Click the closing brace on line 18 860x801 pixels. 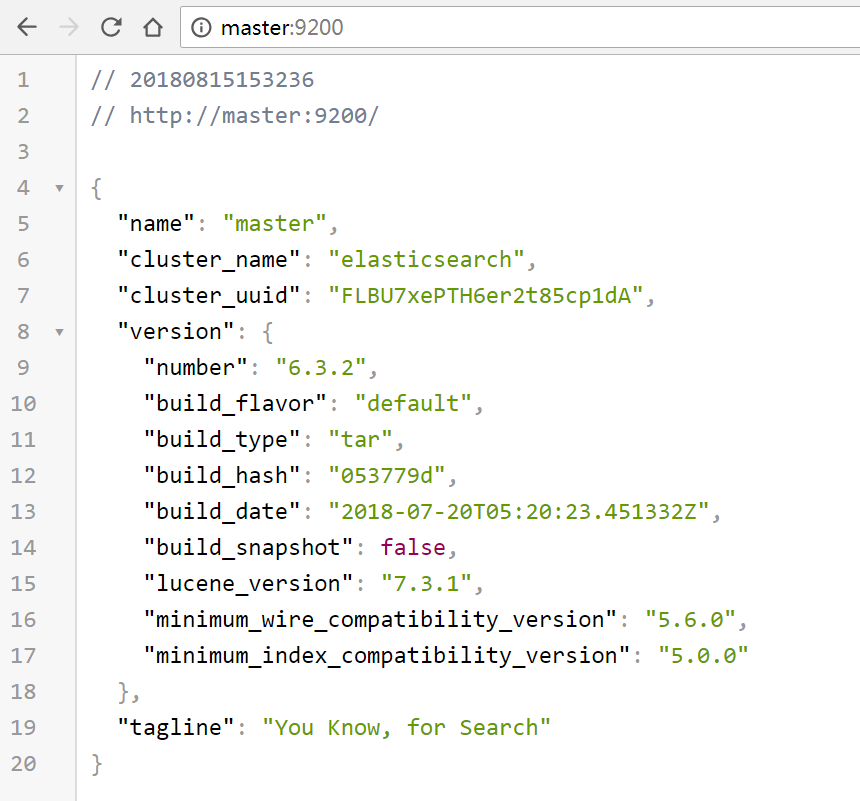124,692
